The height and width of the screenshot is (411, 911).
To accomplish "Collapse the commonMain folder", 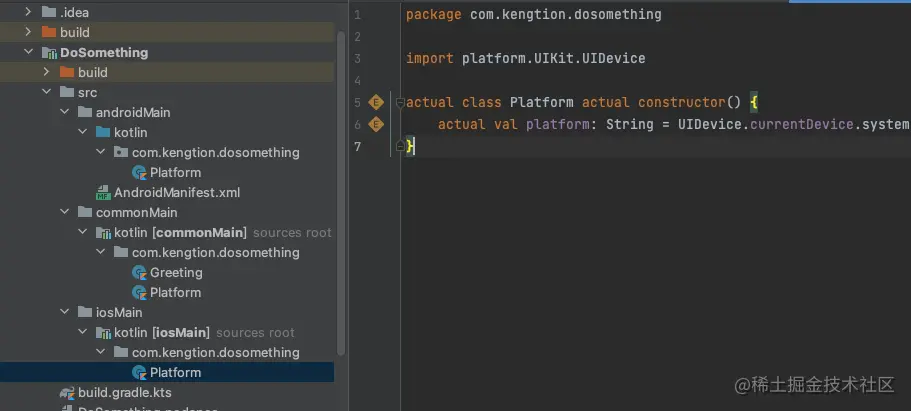I will pos(64,212).
